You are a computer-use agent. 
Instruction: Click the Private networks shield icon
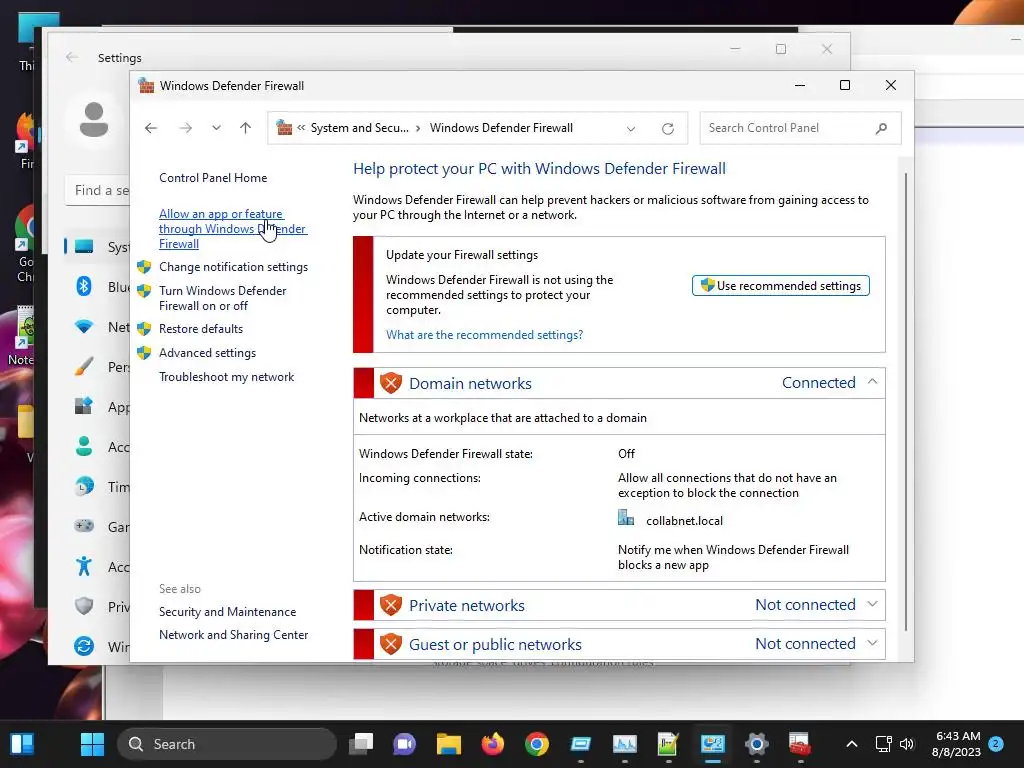pos(391,605)
